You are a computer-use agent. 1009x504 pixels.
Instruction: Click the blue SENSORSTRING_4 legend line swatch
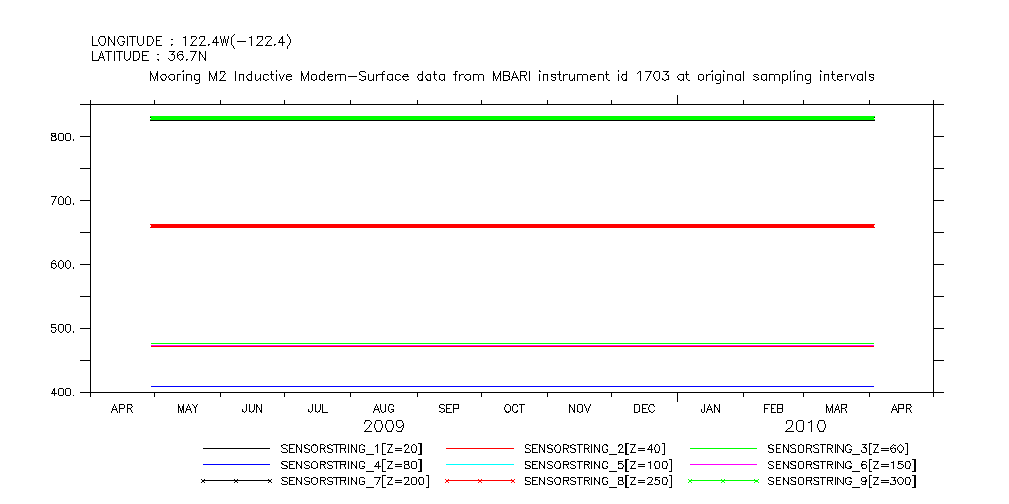pyautogui.click(x=236, y=465)
